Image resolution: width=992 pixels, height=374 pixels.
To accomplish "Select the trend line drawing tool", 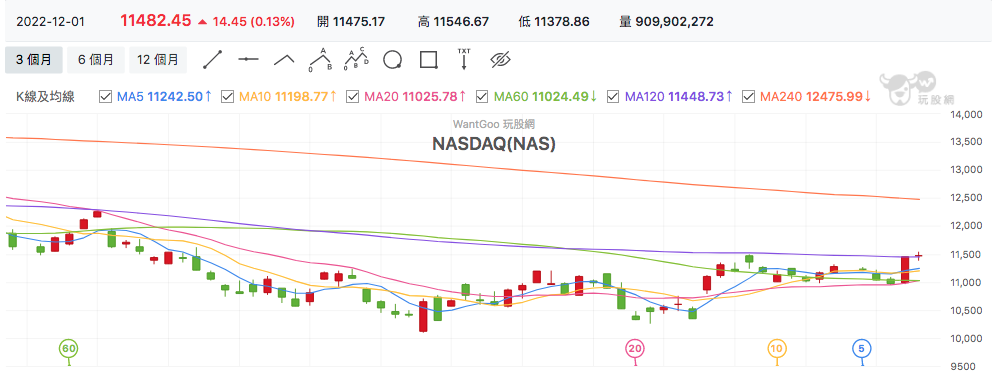I will [213, 59].
